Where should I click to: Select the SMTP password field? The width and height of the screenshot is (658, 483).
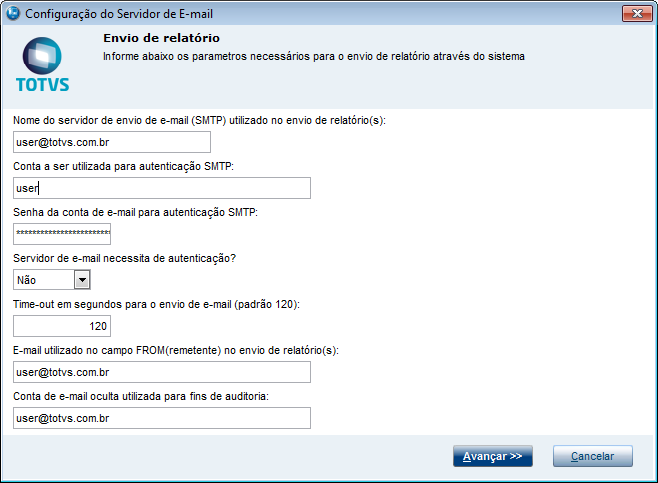[x=62, y=234]
